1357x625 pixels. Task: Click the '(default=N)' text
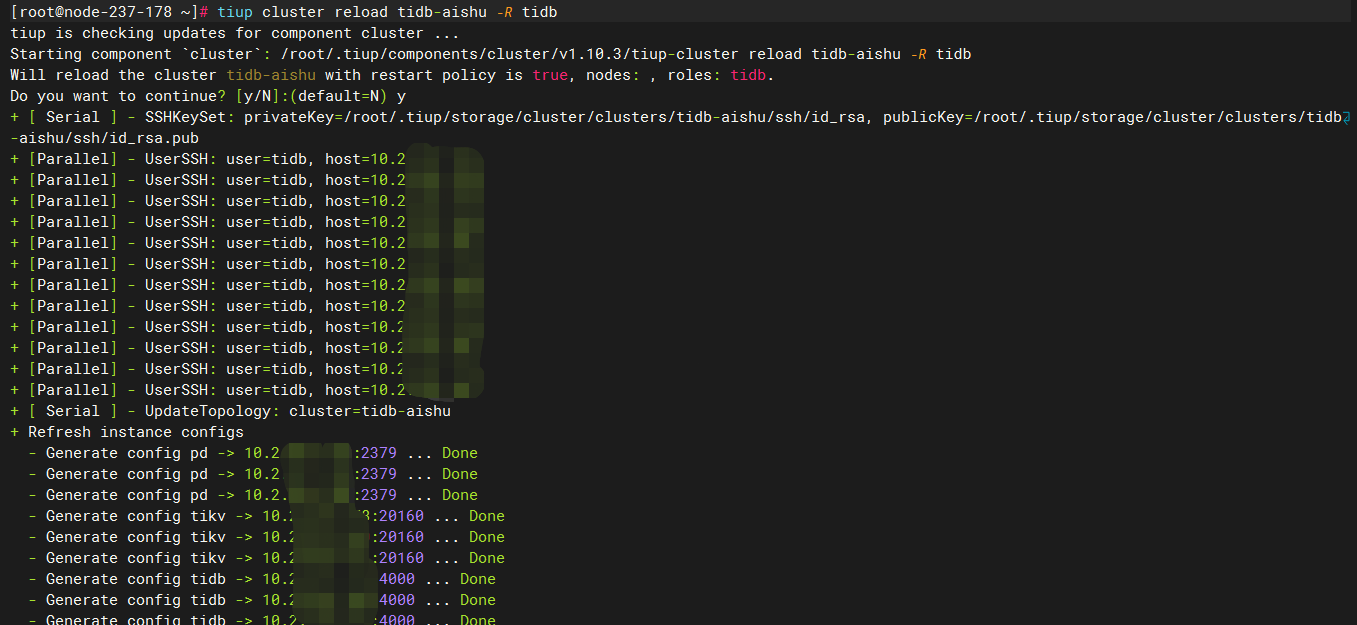tap(339, 96)
